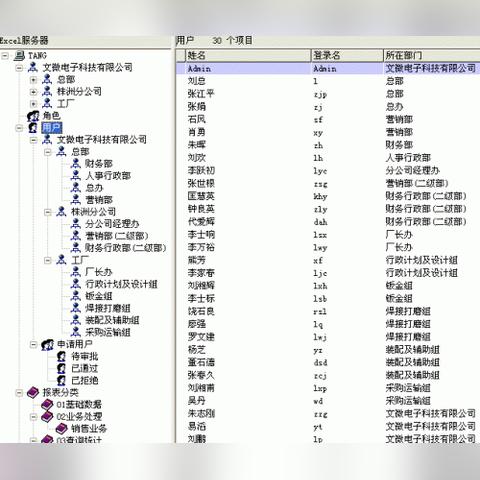Click the 已通过 approved user icon
Screen dimensions: 480x480
point(61,368)
